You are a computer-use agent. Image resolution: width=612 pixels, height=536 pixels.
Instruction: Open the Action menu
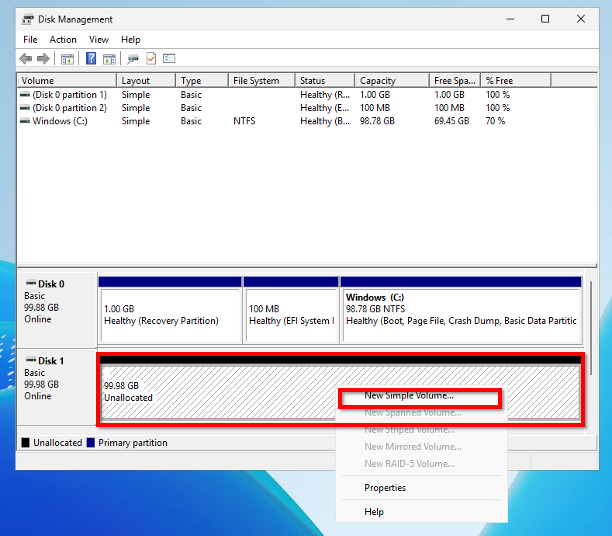(63, 40)
